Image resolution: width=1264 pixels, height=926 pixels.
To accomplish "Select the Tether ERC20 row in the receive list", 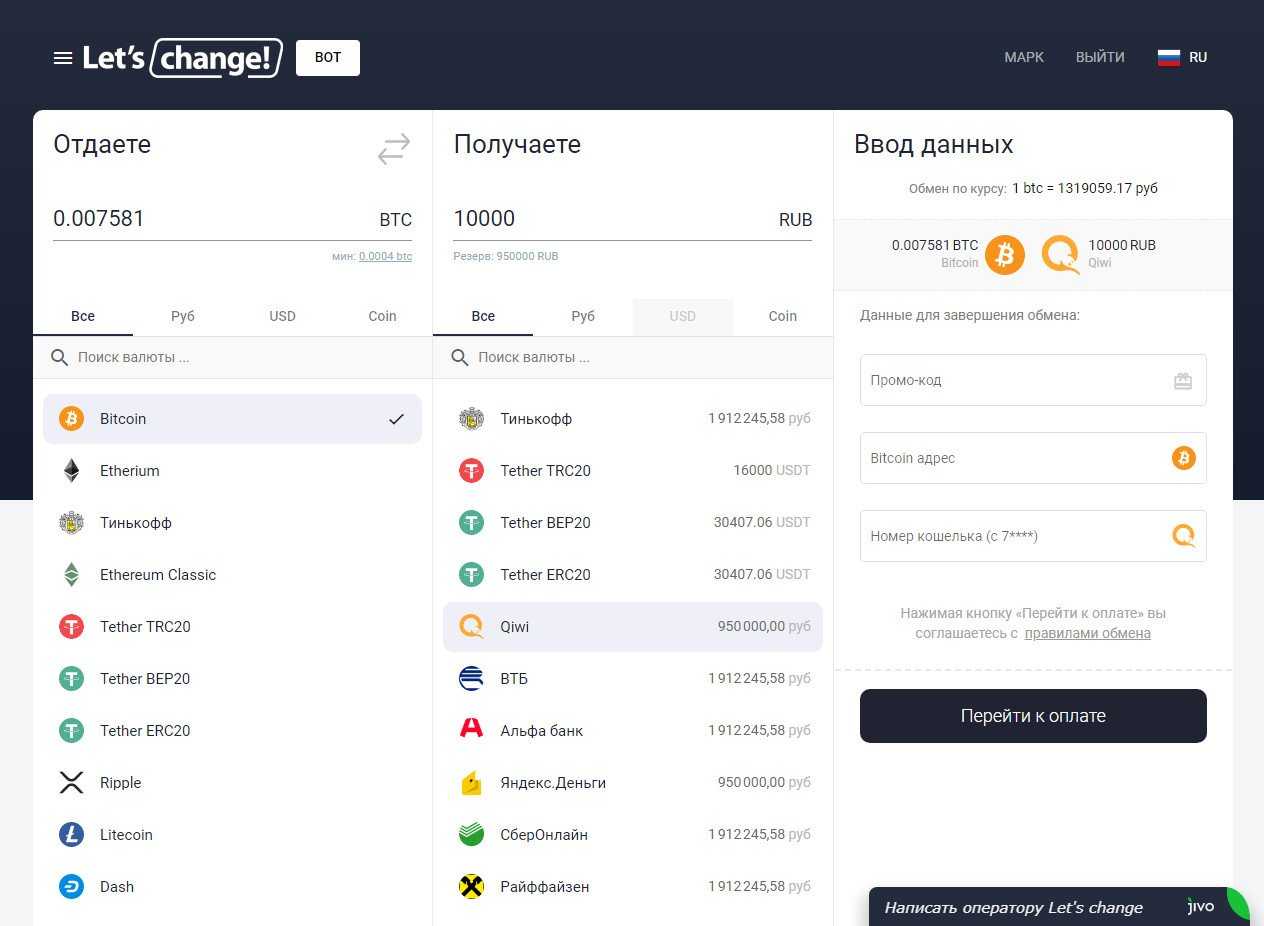I will point(633,575).
